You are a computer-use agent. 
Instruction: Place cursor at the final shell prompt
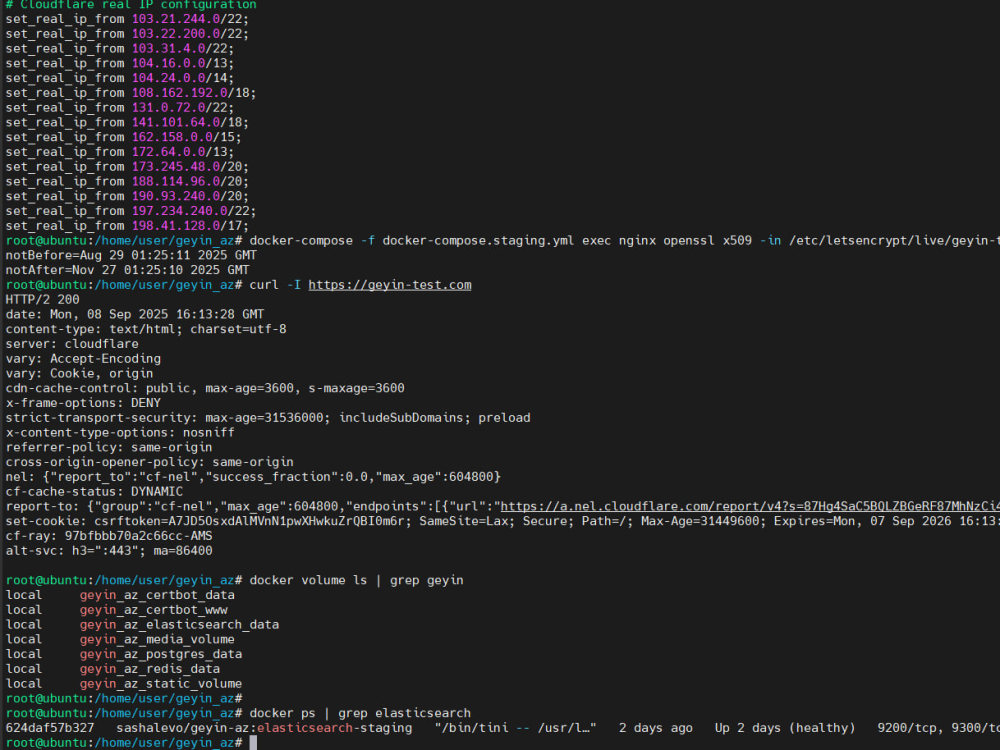click(253, 742)
